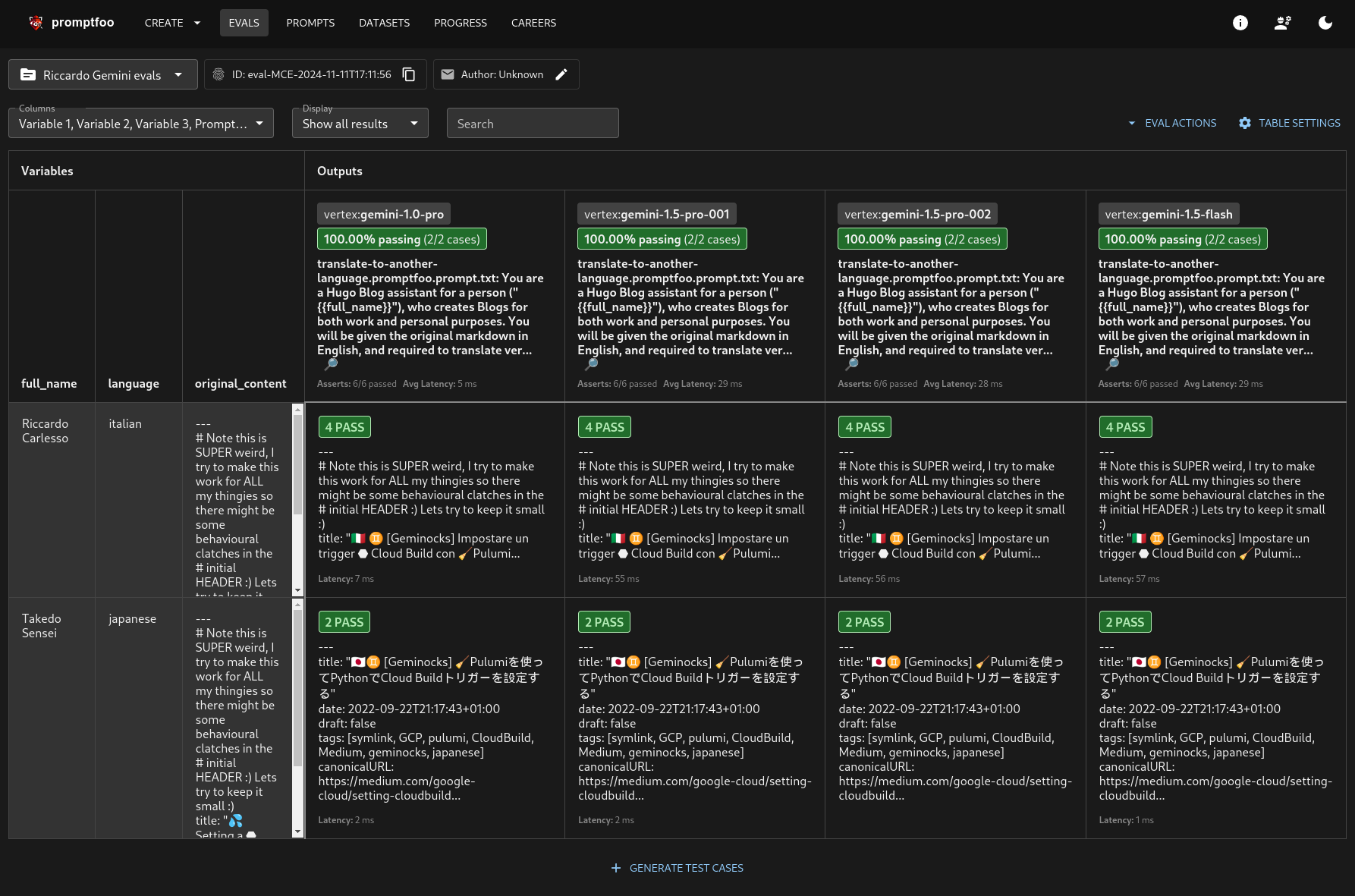Edit author with pencil icon
This screenshot has width=1355, height=896.
pyautogui.click(x=561, y=74)
